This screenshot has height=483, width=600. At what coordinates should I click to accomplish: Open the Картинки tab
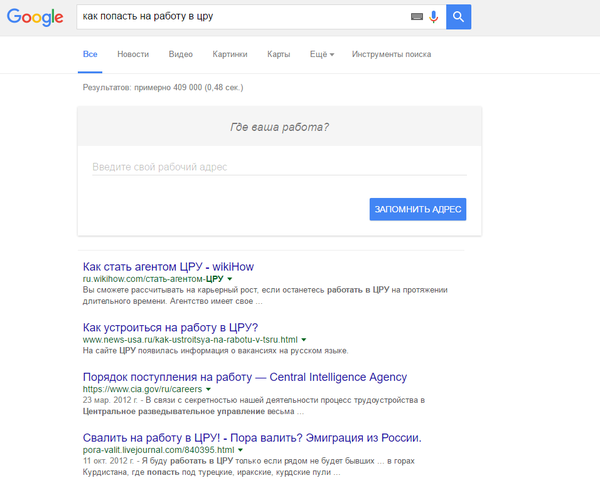[230, 54]
